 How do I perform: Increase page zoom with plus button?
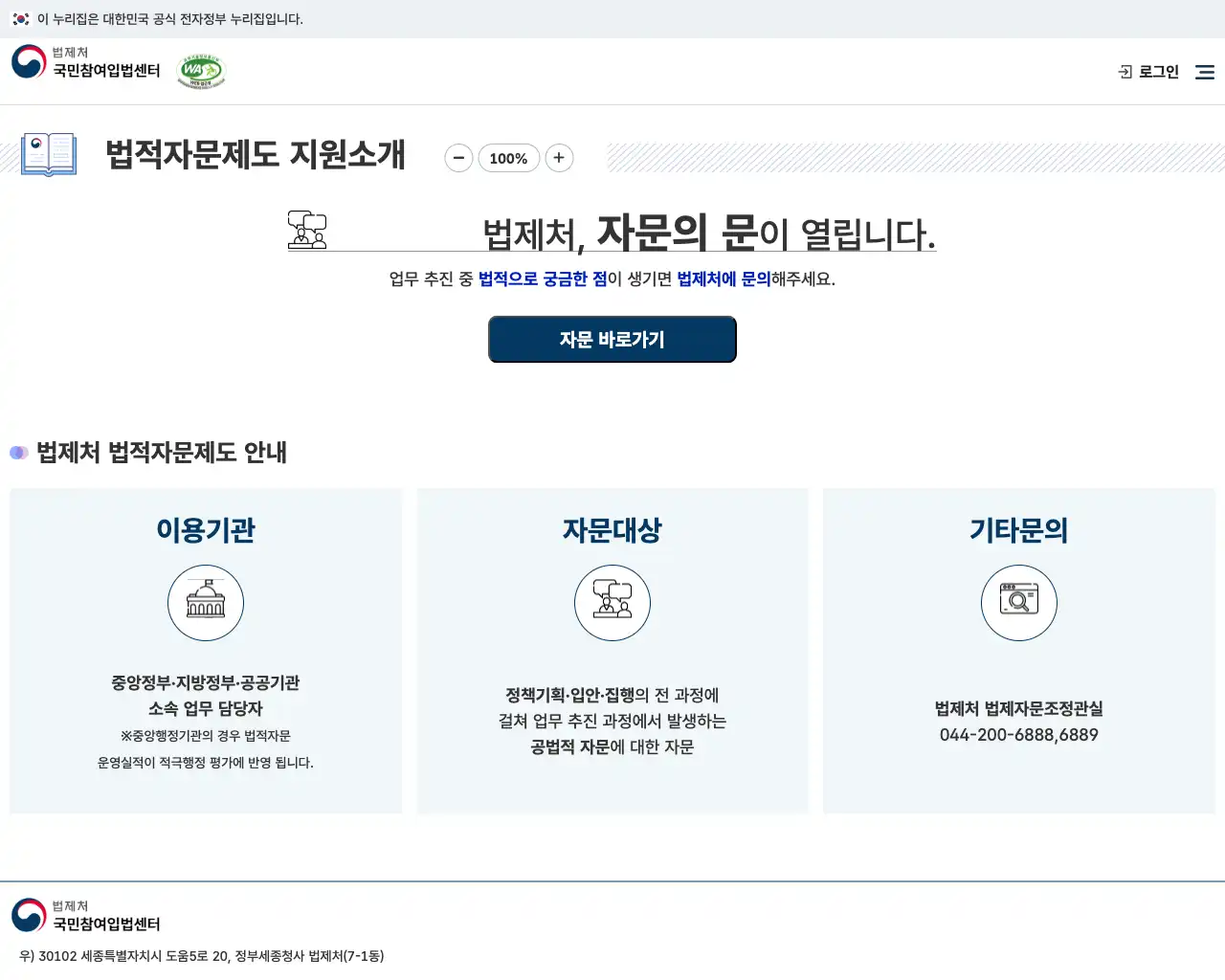559,158
